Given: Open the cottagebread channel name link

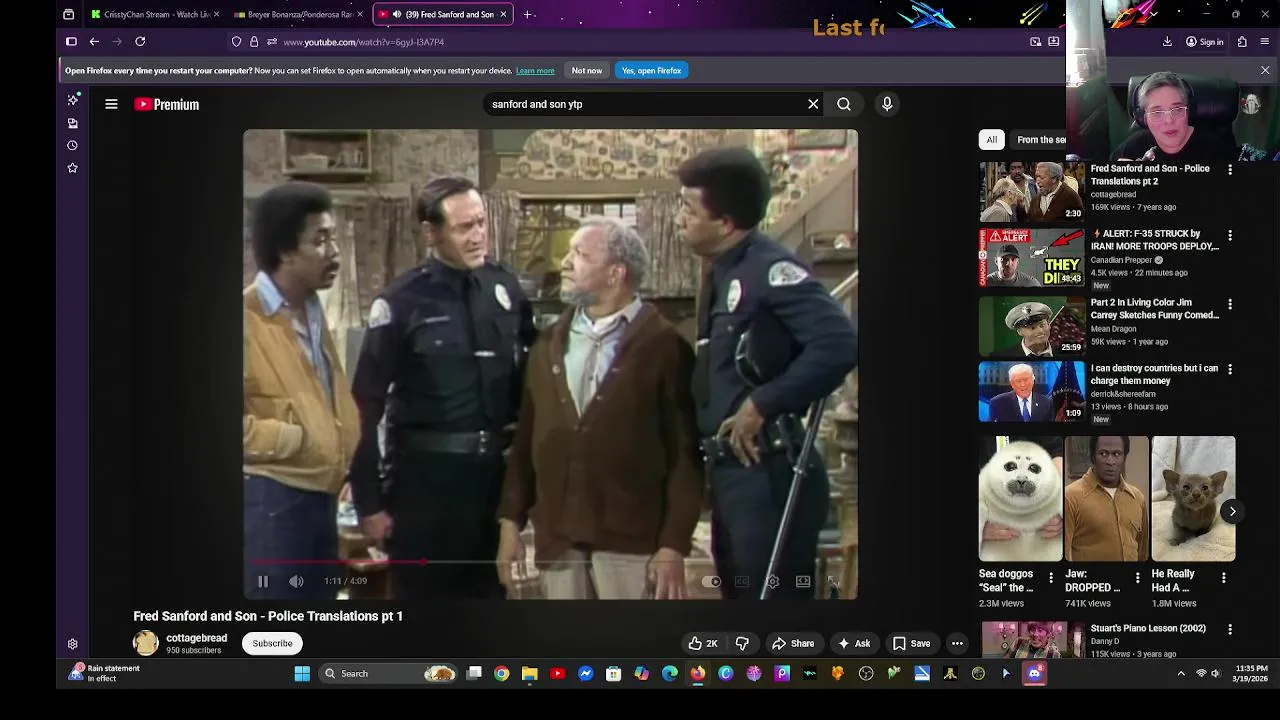Looking at the screenshot, I should pos(196,638).
